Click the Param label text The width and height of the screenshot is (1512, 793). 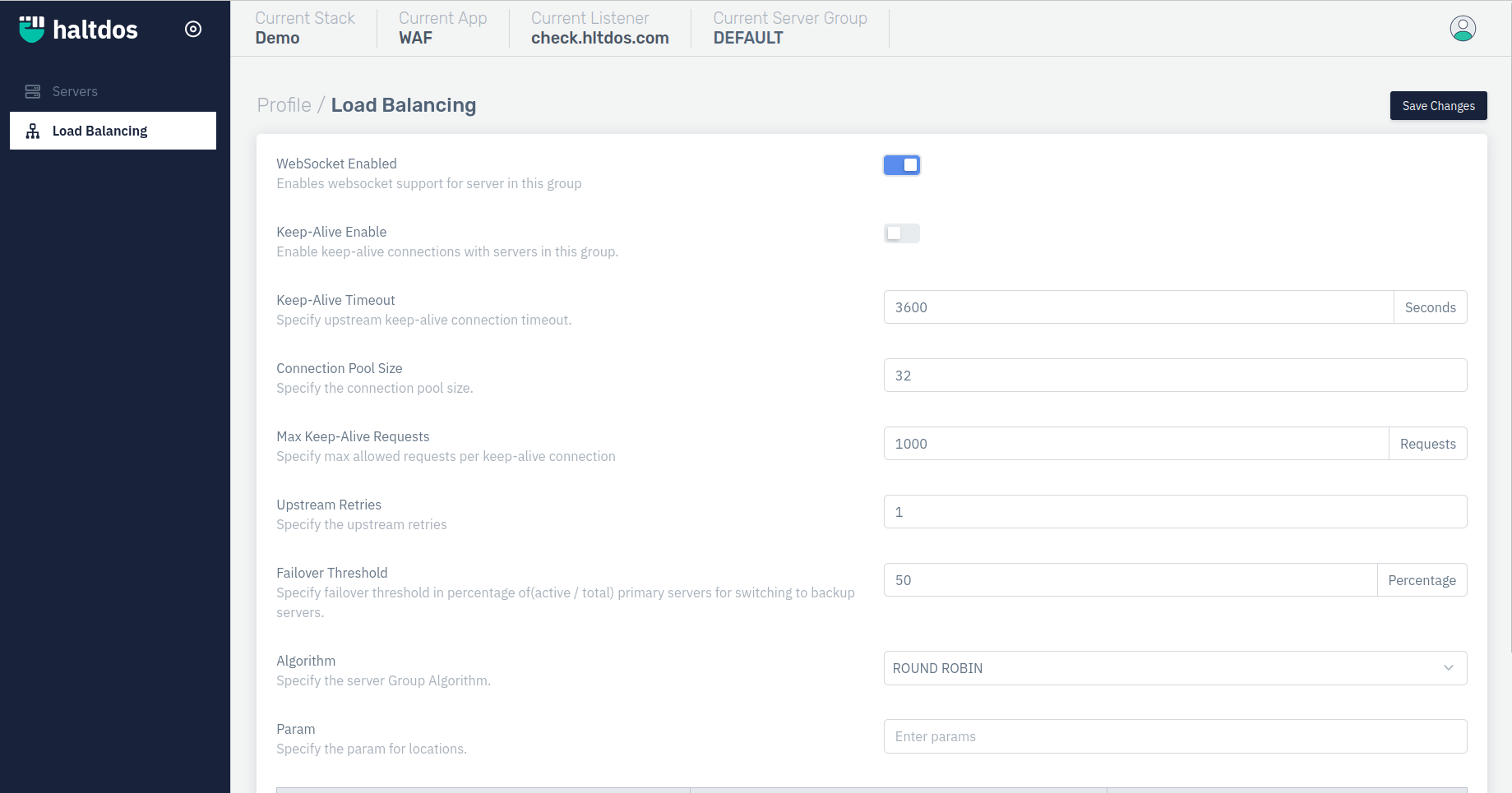point(296,729)
